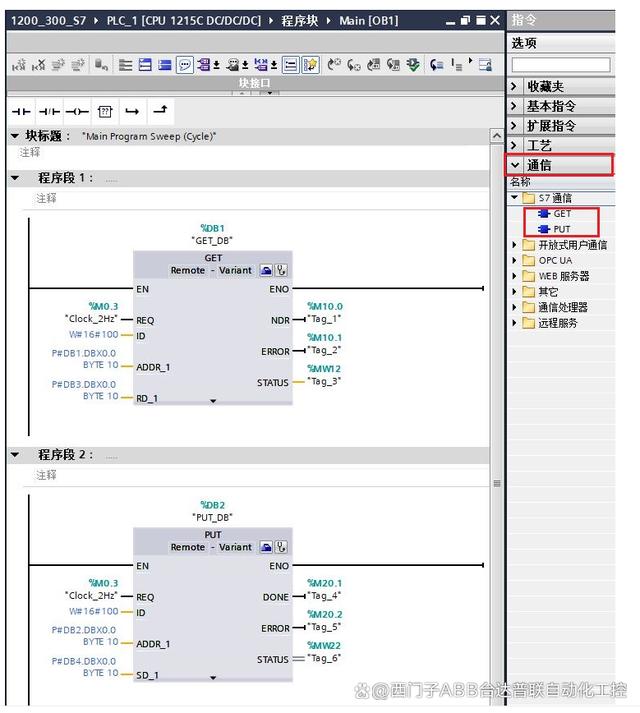
Task: Open configuration icon on GET block
Action: click(x=266, y=271)
